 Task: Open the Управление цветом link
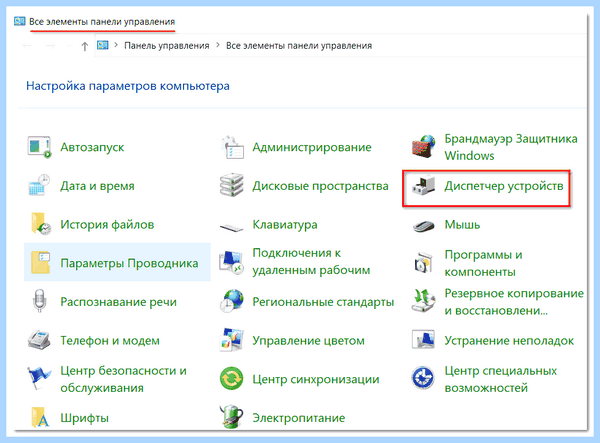pos(308,340)
